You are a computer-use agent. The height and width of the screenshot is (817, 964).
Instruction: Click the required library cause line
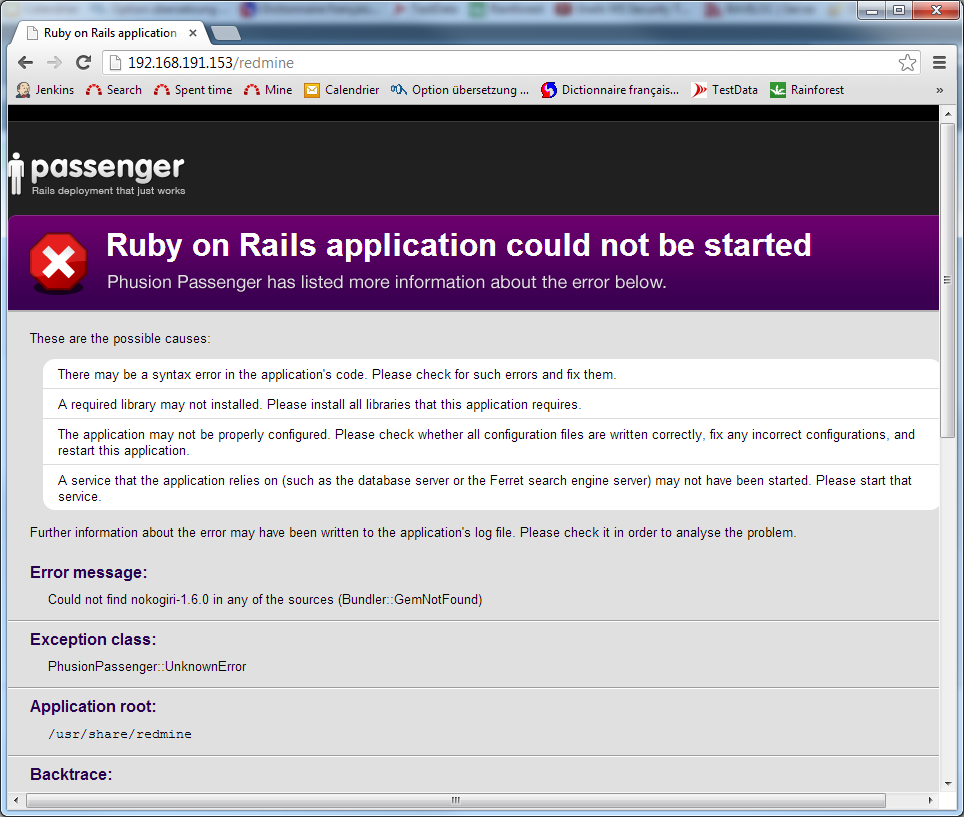pyautogui.click(x=320, y=405)
